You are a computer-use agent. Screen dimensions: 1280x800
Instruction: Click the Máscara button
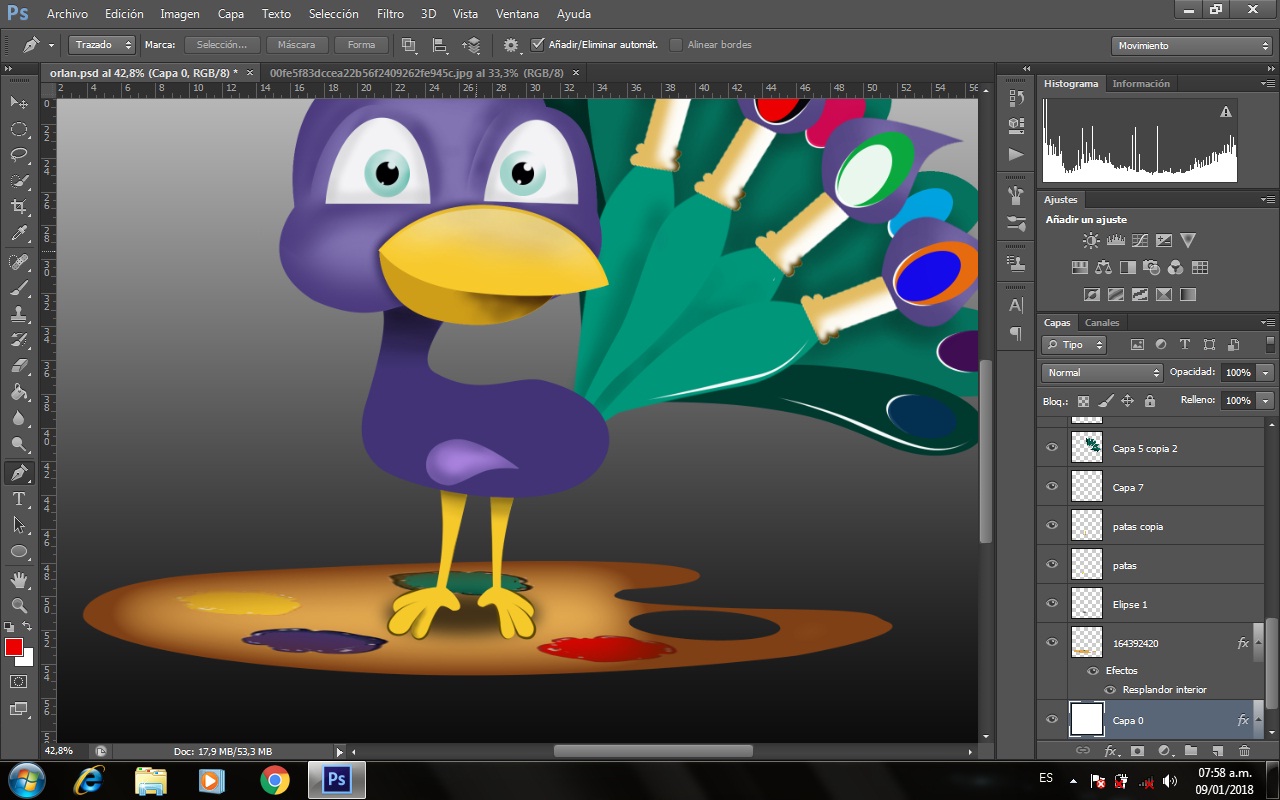297,45
